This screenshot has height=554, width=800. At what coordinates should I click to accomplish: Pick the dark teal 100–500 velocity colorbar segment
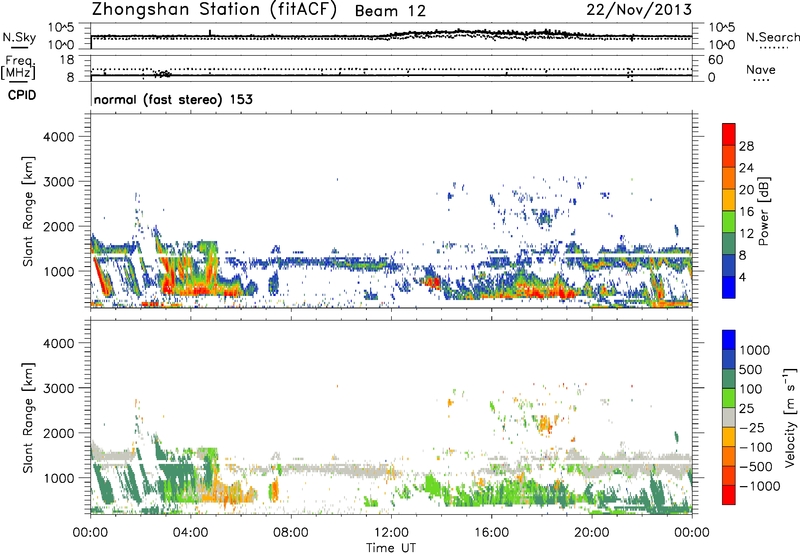729,379
